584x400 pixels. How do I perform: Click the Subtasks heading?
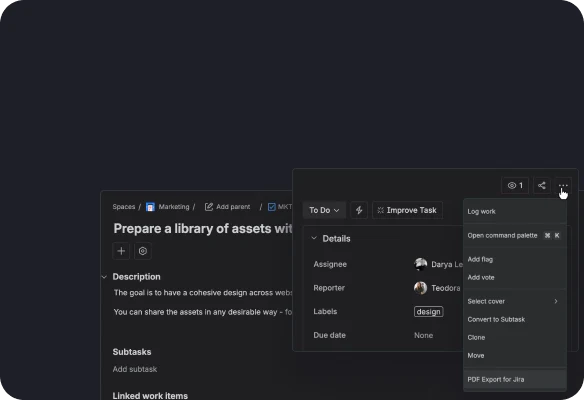pos(132,352)
